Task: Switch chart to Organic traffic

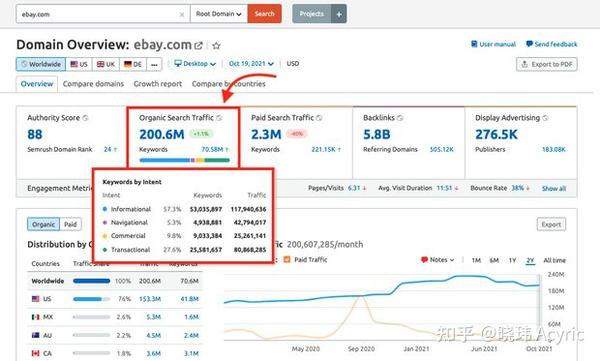Action: tap(44, 224)
